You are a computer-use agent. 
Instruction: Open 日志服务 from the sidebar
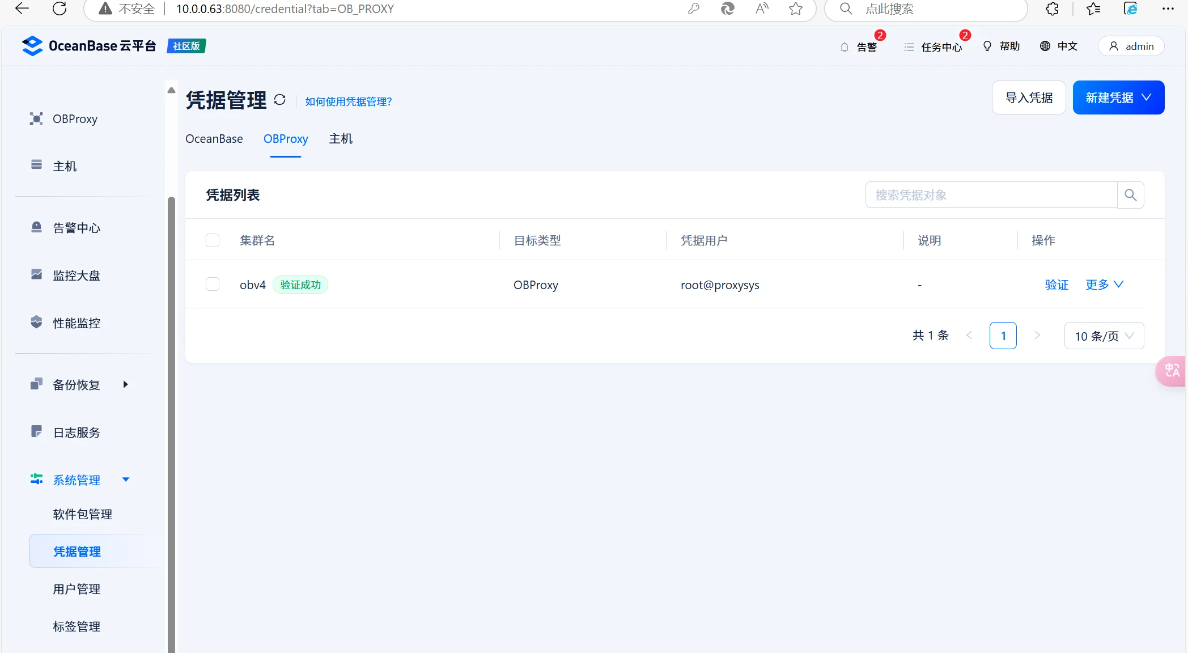[76, 431]
